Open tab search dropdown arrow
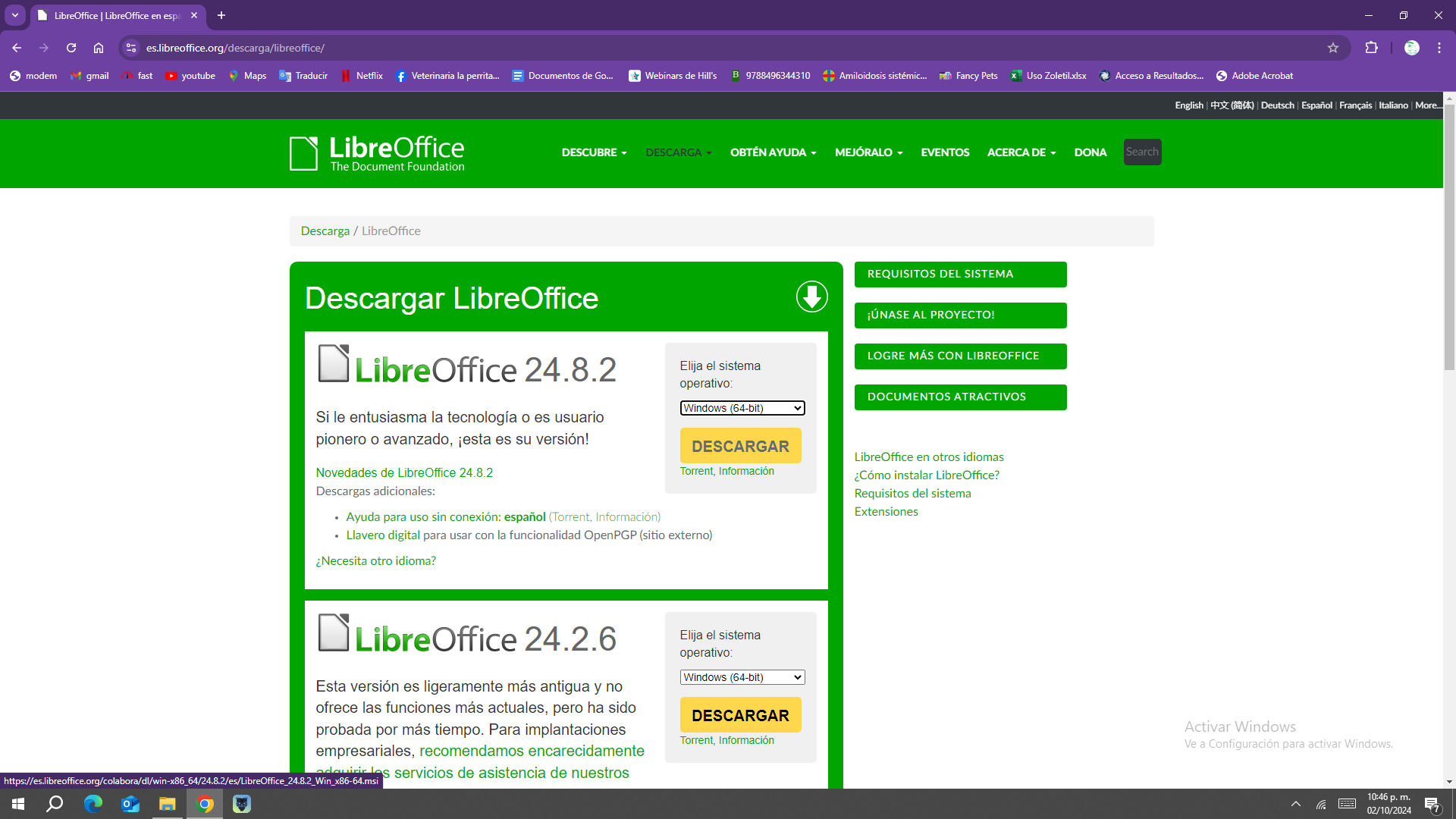This screenshot has height=819, width=1456. point(15,15)
